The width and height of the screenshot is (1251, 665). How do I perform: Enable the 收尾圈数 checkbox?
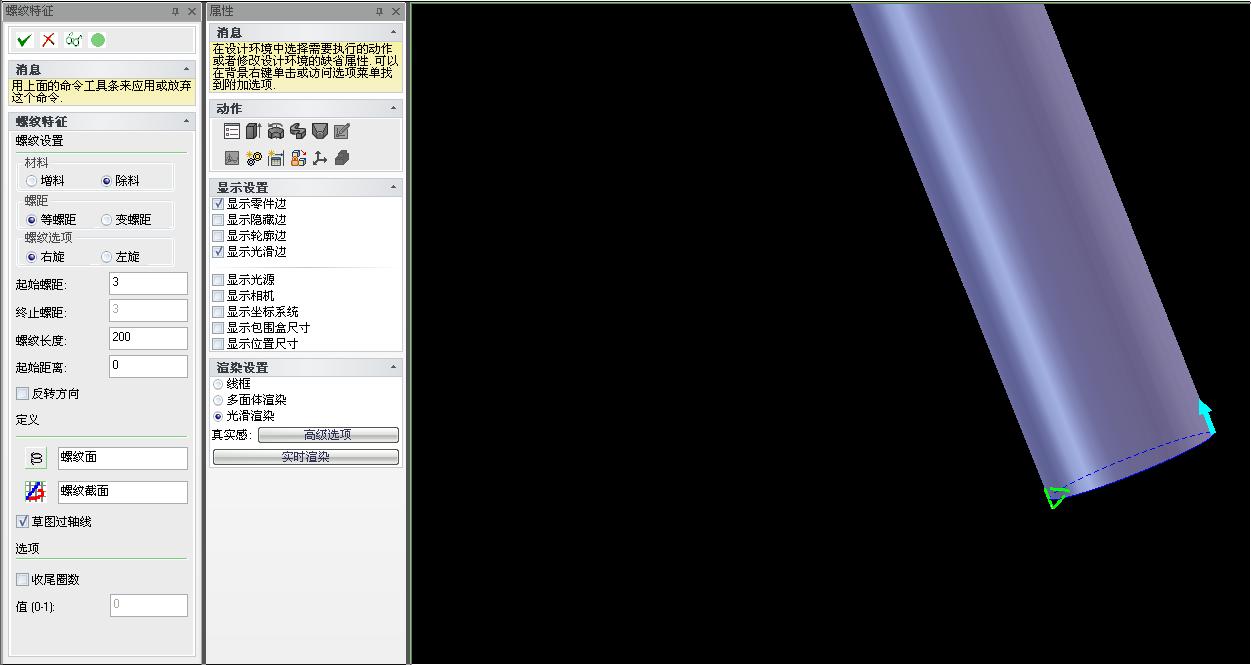23,580
